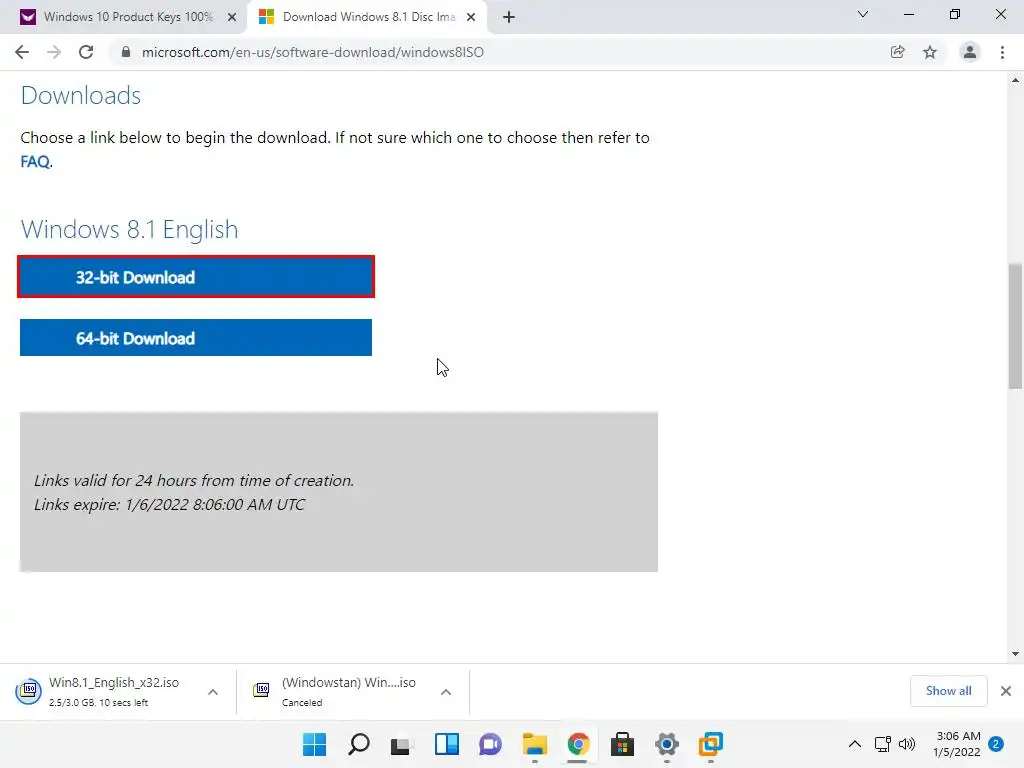Close the downloads bar
Image resolution: width=1024 pixels, height=768 pixels.
click(1006, 691)
